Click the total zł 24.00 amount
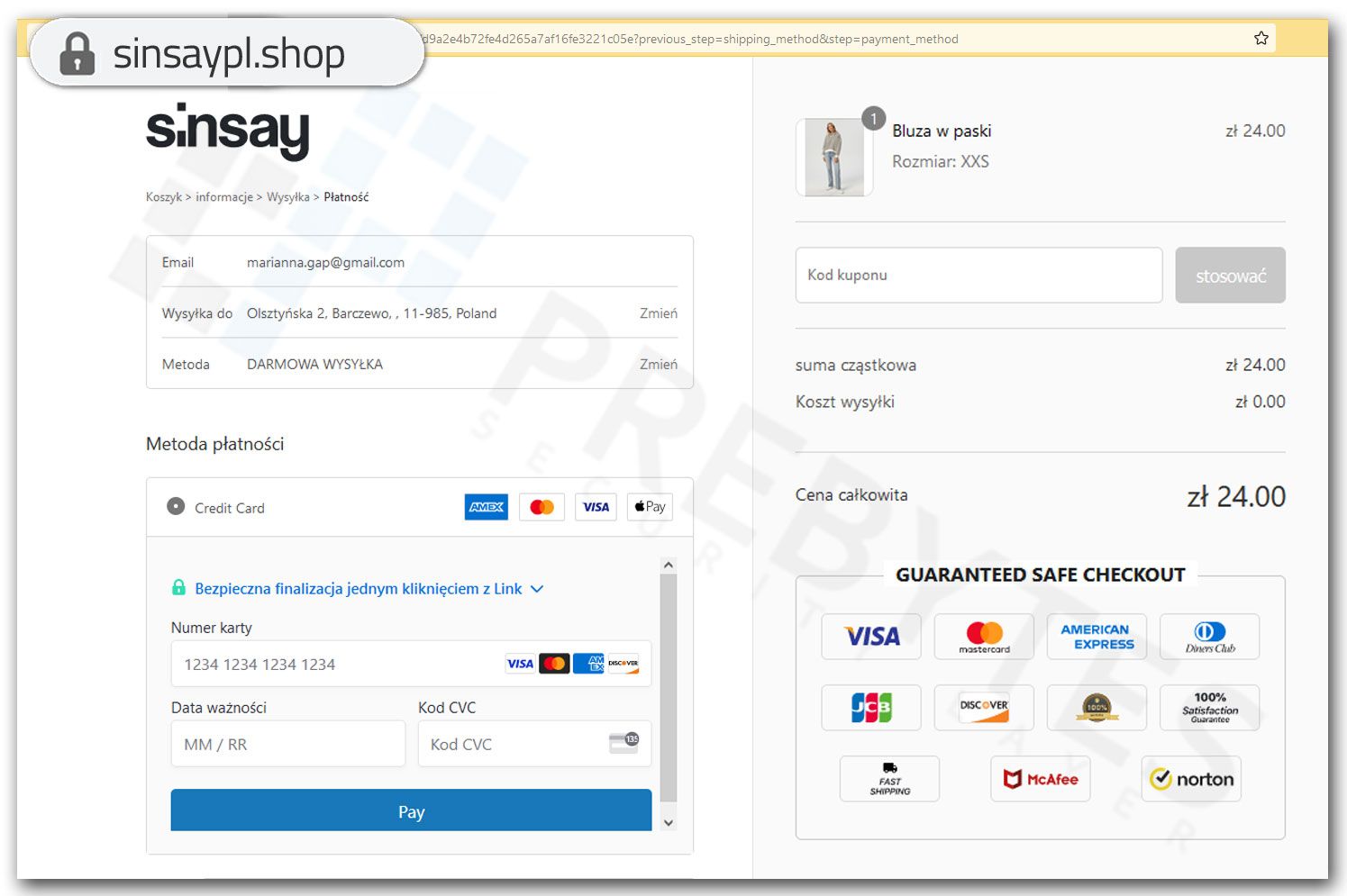This screenshot has height=896, width=1347. (x=1236, y=496)
